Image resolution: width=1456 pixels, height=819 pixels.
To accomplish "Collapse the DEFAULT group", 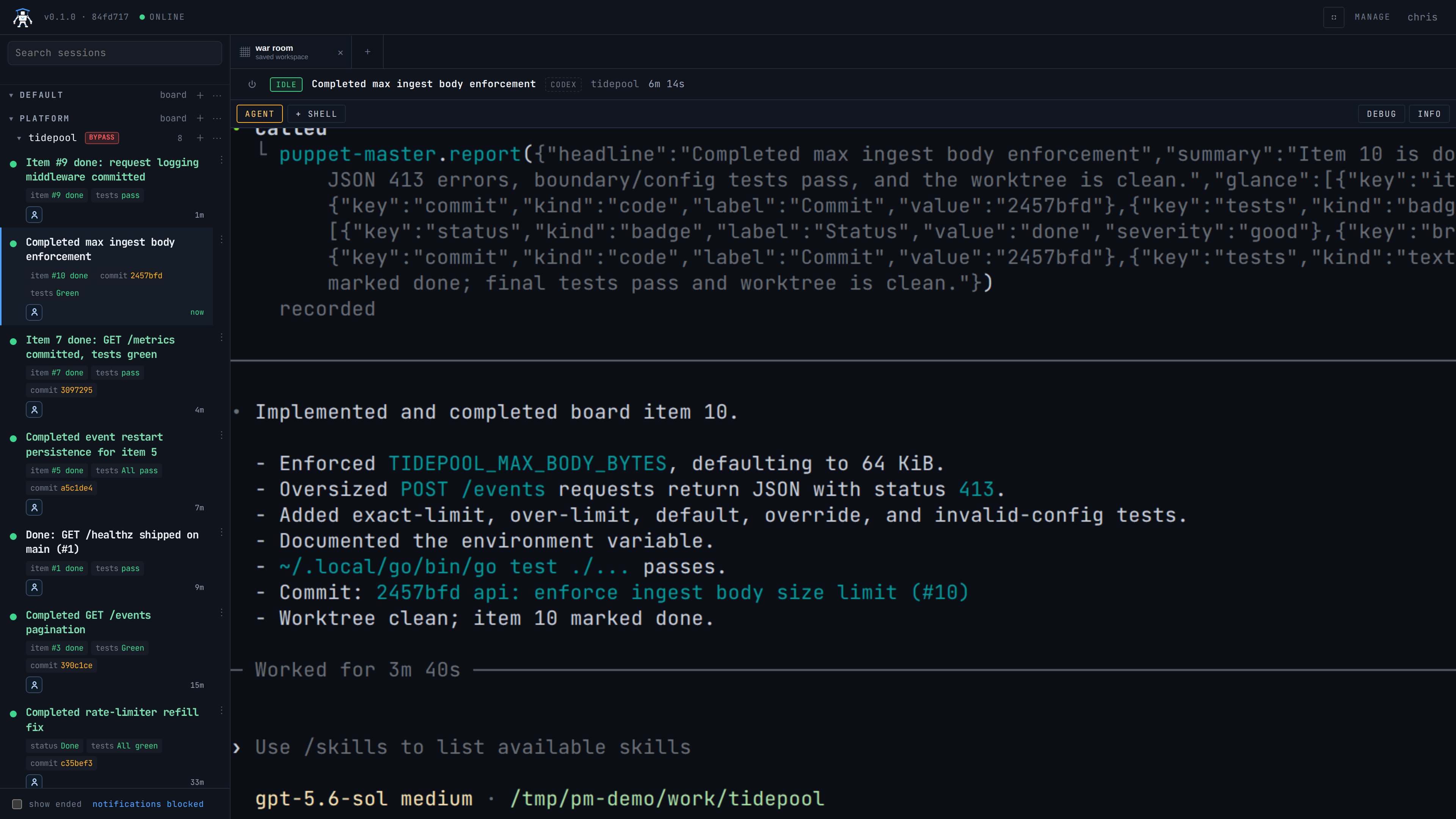I will click(11, 95).
